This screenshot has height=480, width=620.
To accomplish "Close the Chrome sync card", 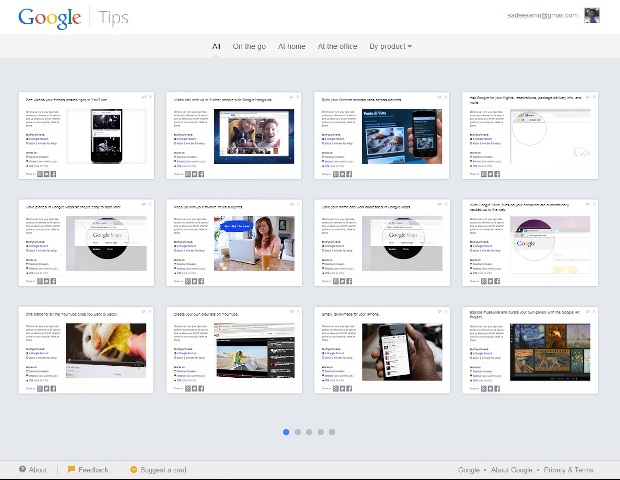I will tap(446, 97).
